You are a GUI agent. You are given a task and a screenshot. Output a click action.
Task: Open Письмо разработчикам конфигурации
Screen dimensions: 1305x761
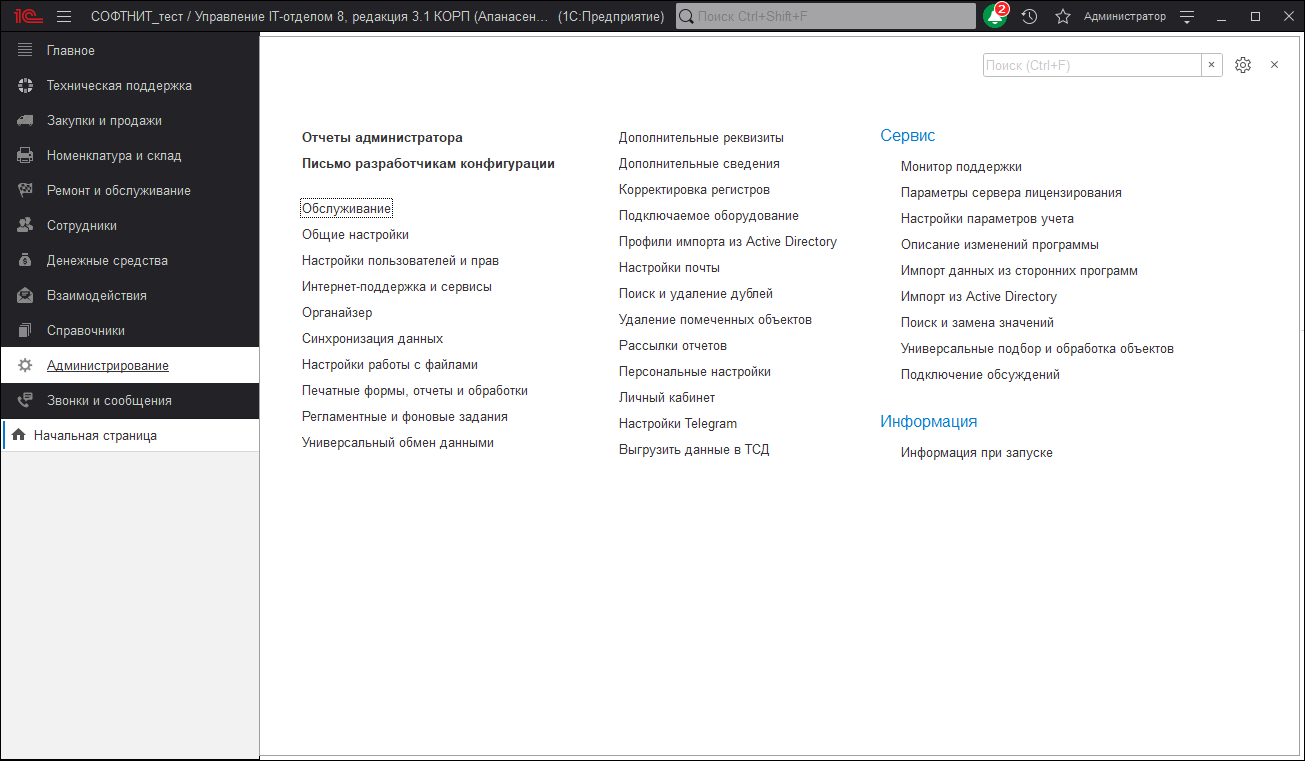(429, 163)
